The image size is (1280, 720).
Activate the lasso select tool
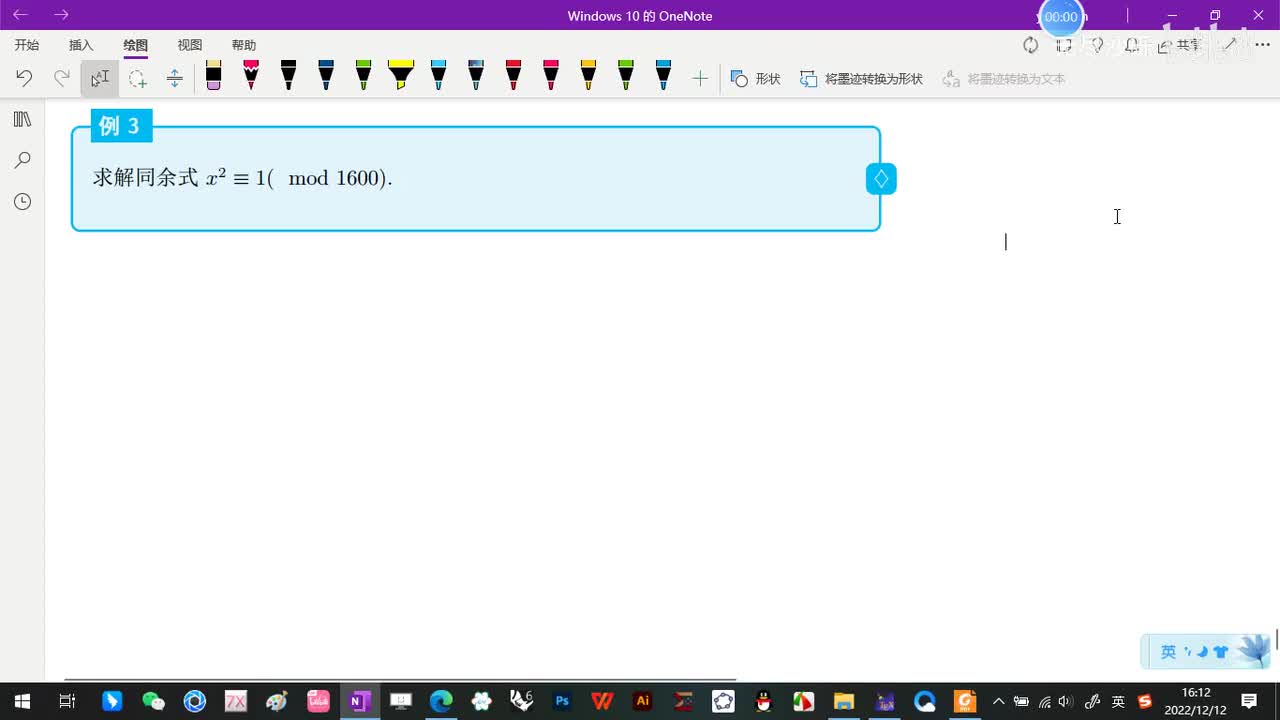tap(138, 78)
